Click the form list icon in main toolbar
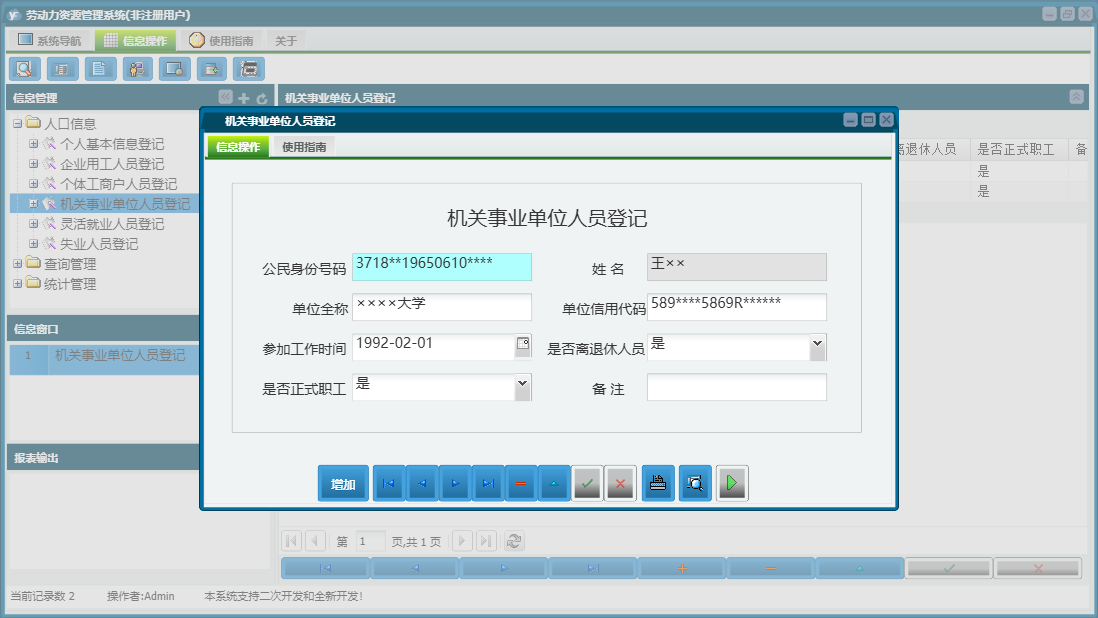Viewport: 1098px width, 618px height. [x=62, y=69]
